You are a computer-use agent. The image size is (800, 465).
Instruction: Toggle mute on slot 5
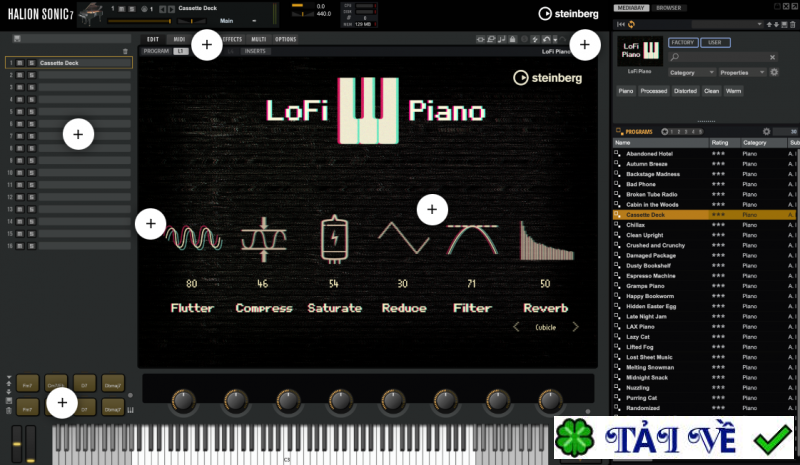20,112
